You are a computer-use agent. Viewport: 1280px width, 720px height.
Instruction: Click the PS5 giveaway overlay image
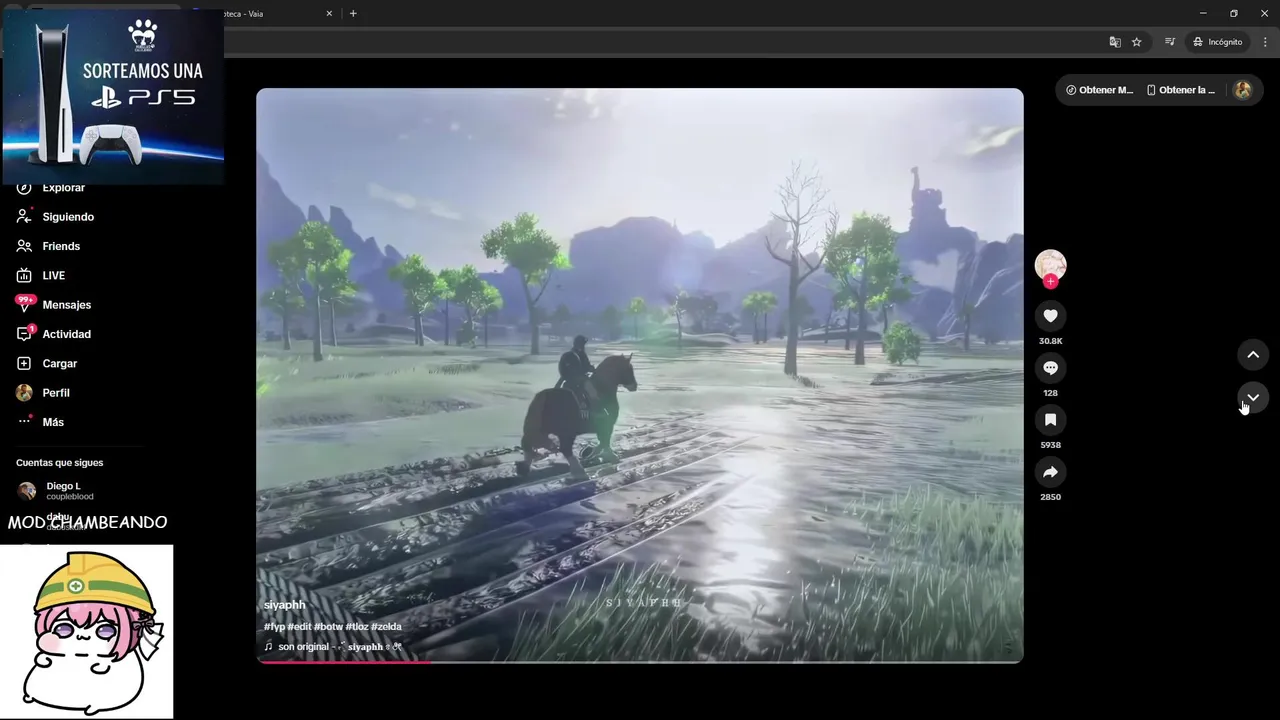click(113, 95)
